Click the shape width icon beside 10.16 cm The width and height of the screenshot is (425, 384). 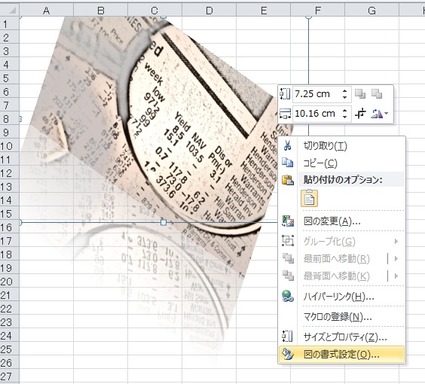(x=285, y=114)
